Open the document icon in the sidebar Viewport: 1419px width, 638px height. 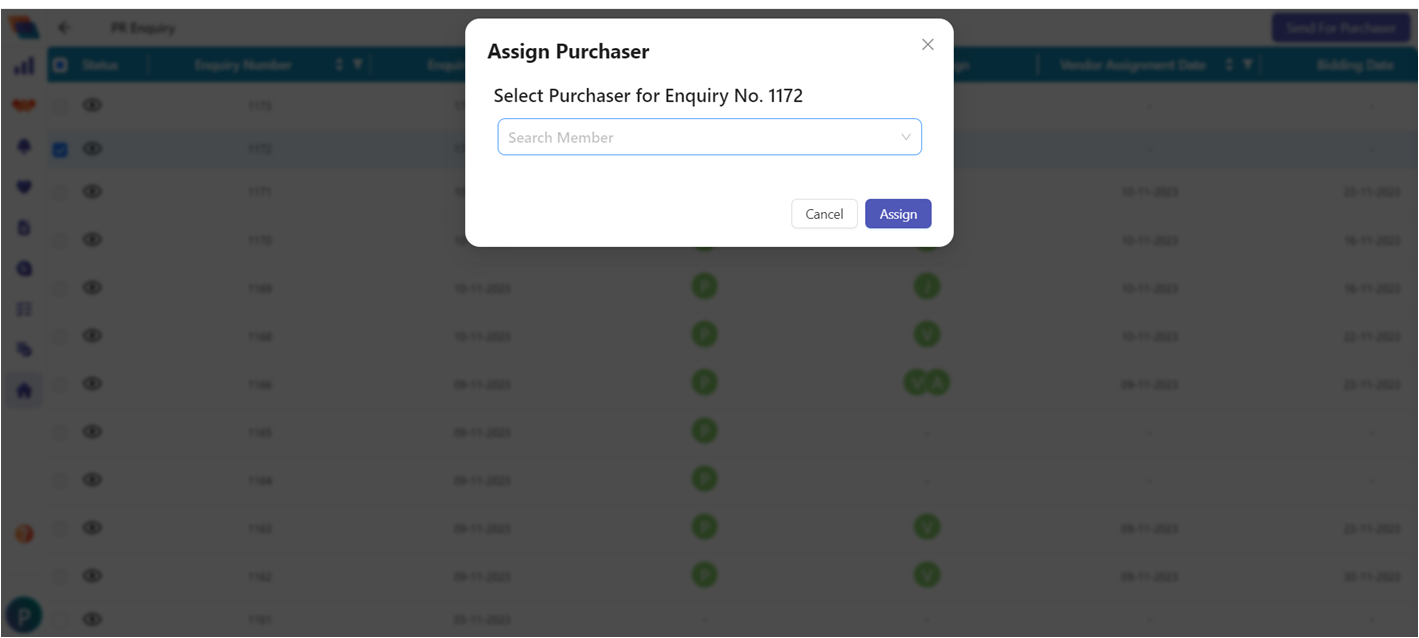[x=24, y=227]
